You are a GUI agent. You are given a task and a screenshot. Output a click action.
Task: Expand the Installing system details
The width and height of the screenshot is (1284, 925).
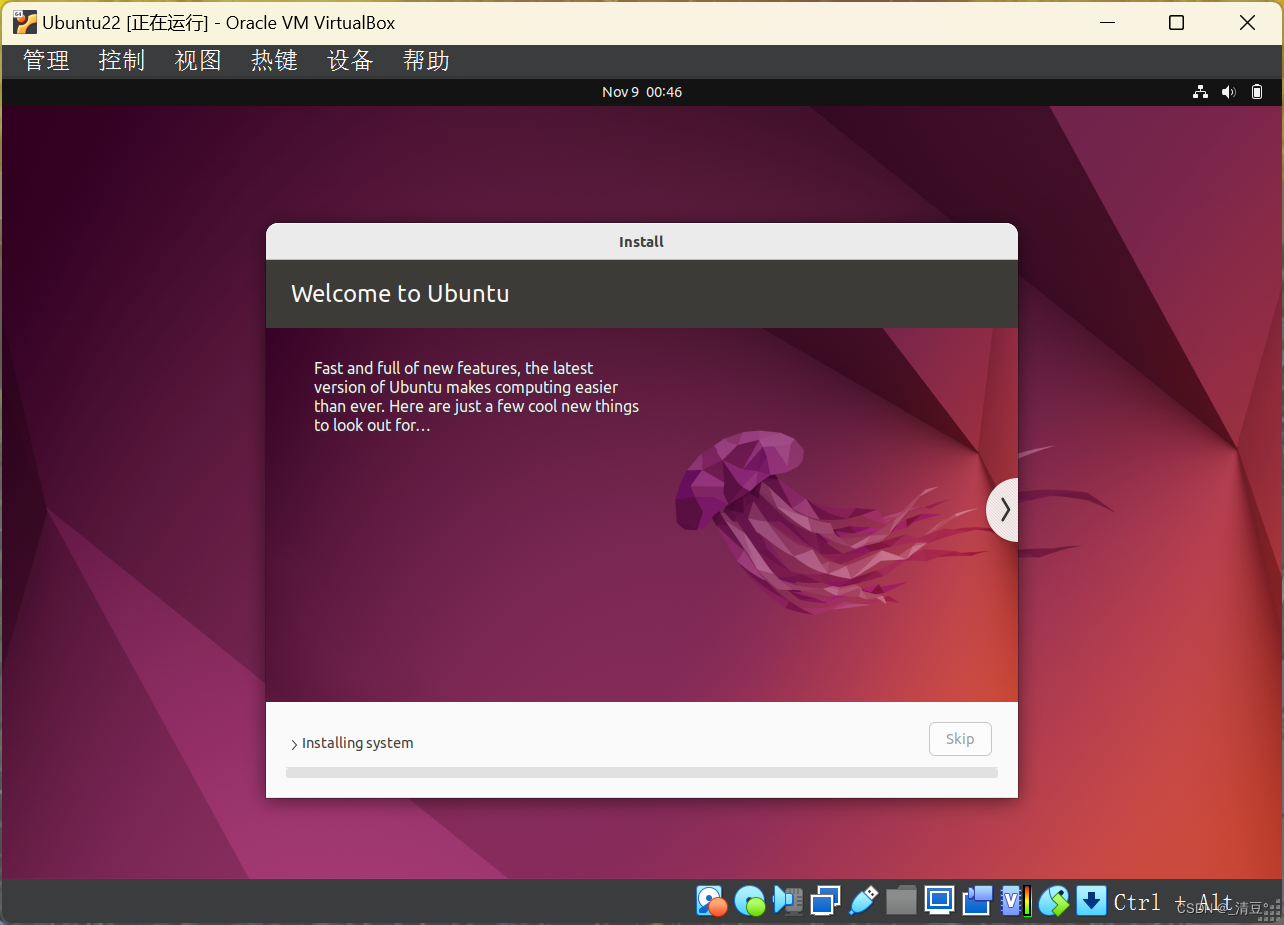(294, 744)
